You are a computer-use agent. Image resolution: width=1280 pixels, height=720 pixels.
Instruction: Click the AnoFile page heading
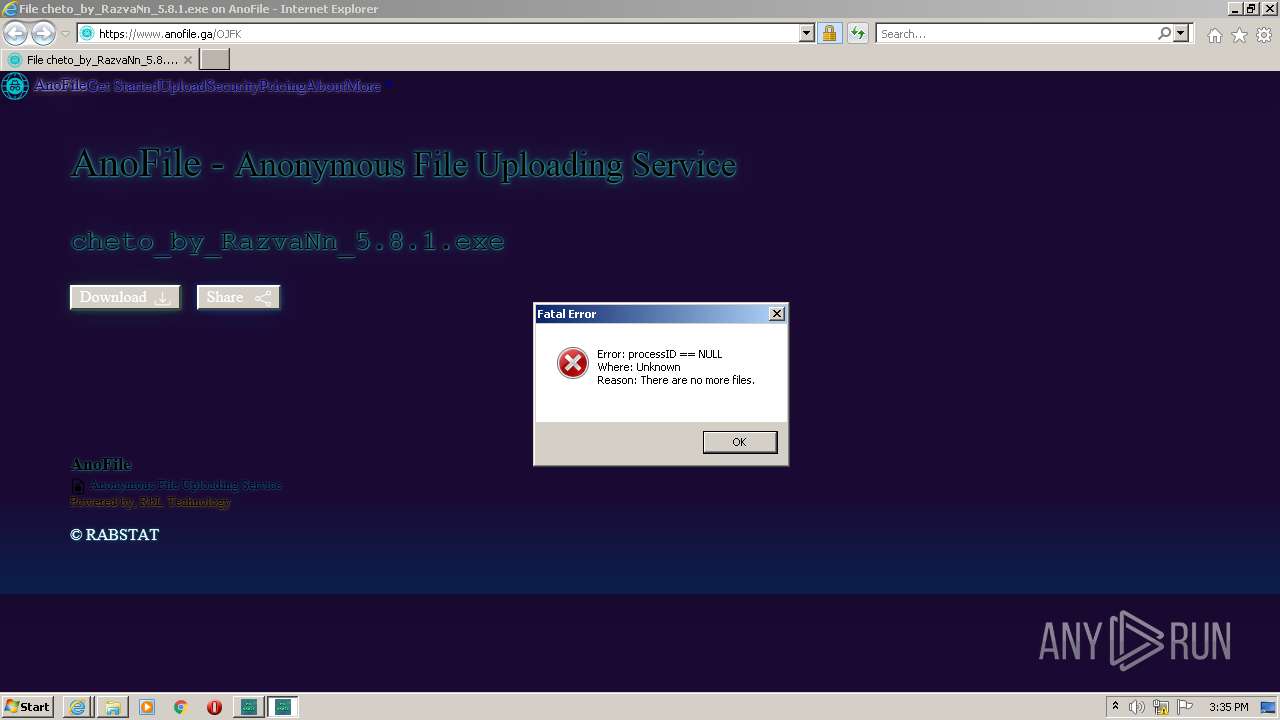pos(404,164)
